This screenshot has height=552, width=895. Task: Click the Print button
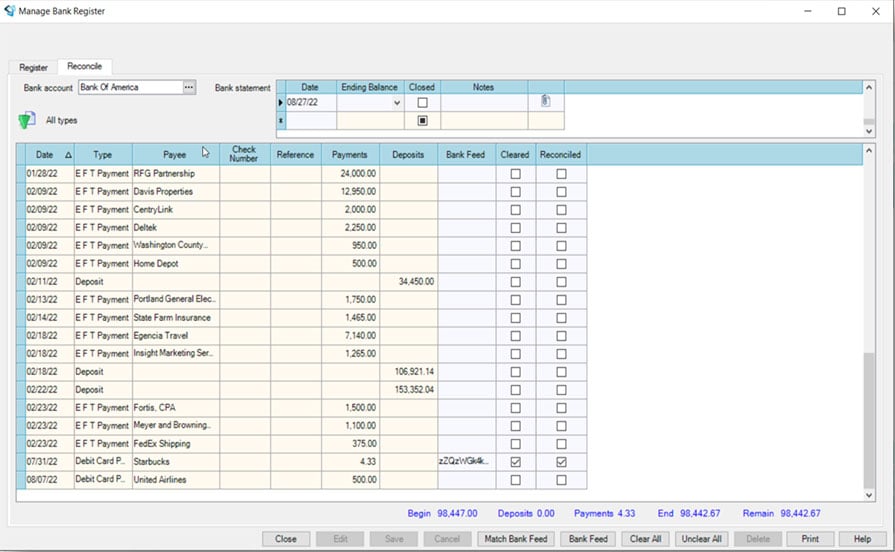(x=810, y=539)
